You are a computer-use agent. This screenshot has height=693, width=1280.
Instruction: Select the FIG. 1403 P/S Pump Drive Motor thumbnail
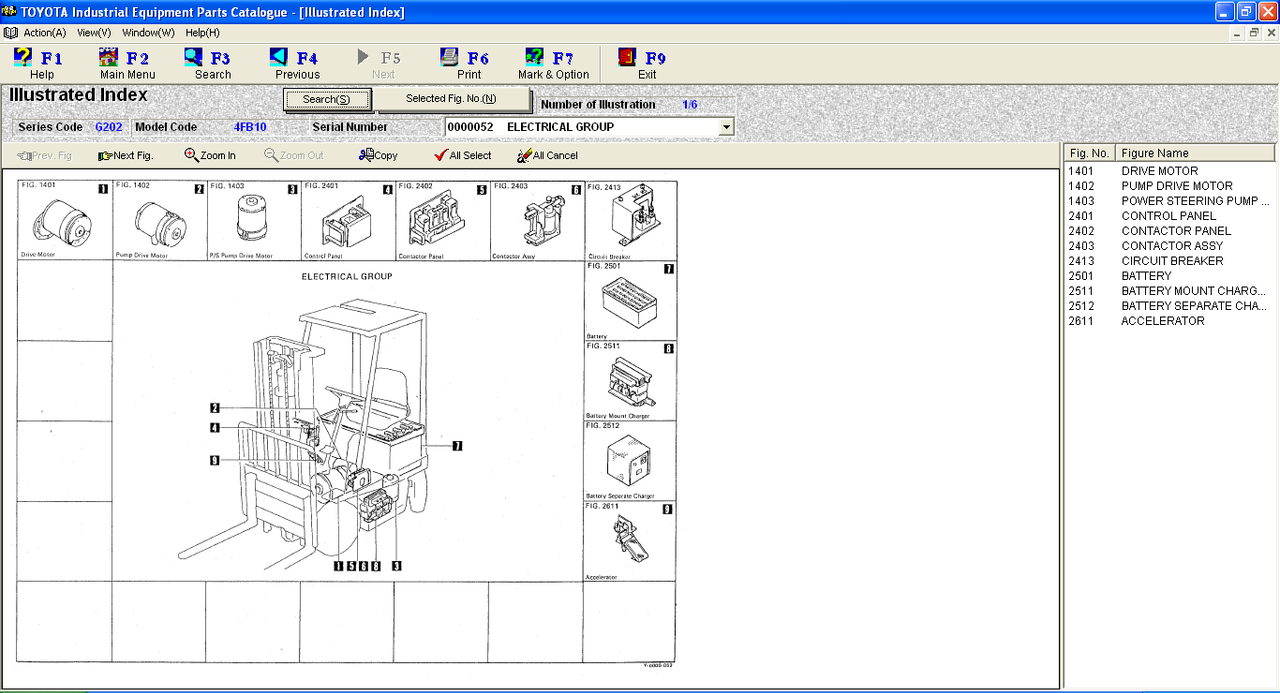tap(253, 220)
